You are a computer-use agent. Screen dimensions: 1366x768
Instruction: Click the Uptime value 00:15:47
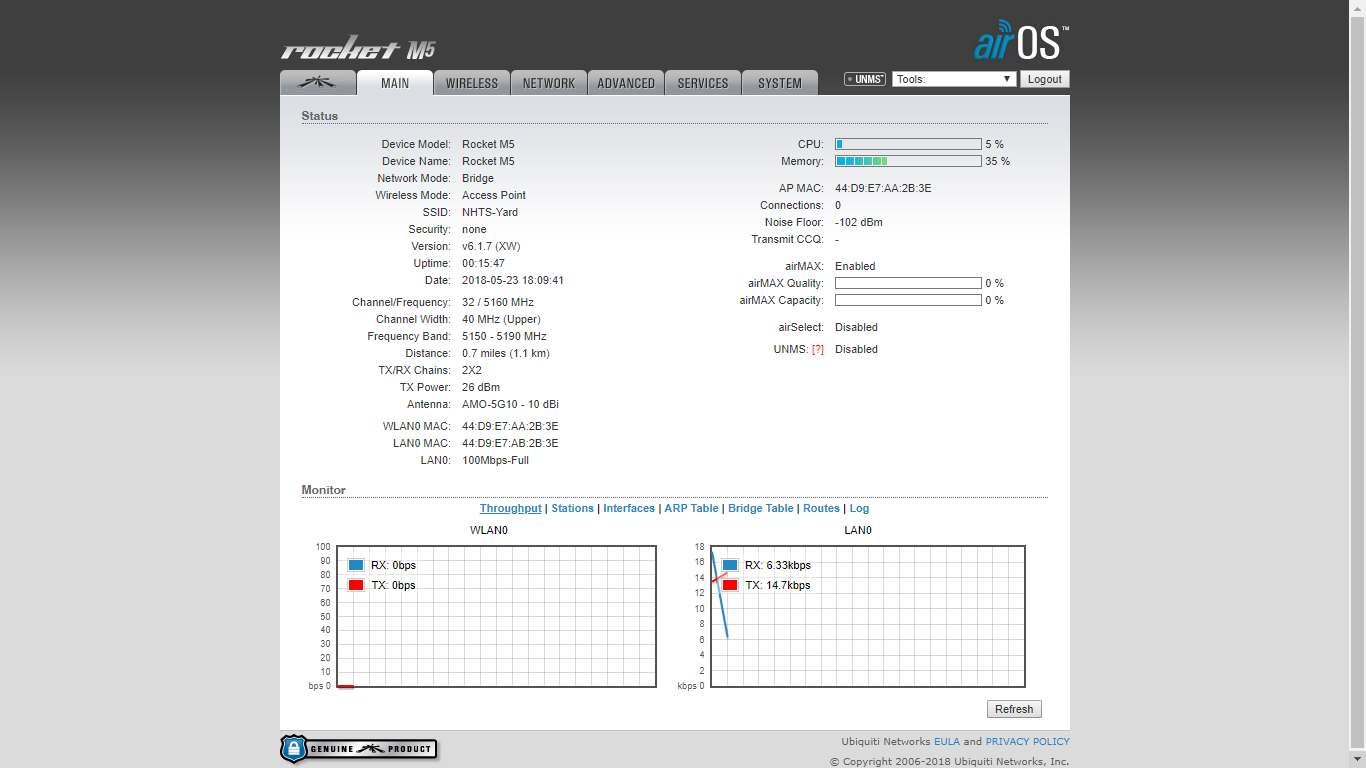(x=483, y=263)
